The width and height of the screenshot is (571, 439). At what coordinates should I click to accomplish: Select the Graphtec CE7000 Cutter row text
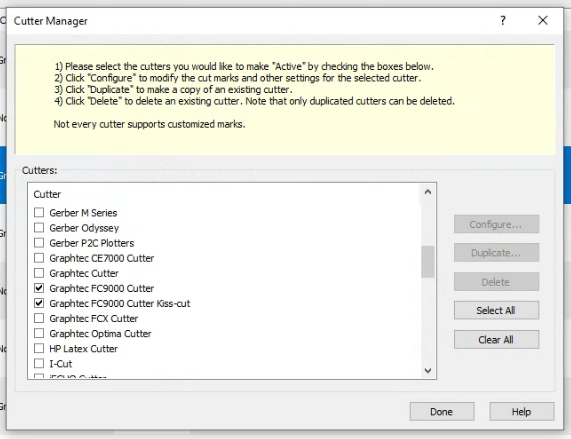click(102, 258)
